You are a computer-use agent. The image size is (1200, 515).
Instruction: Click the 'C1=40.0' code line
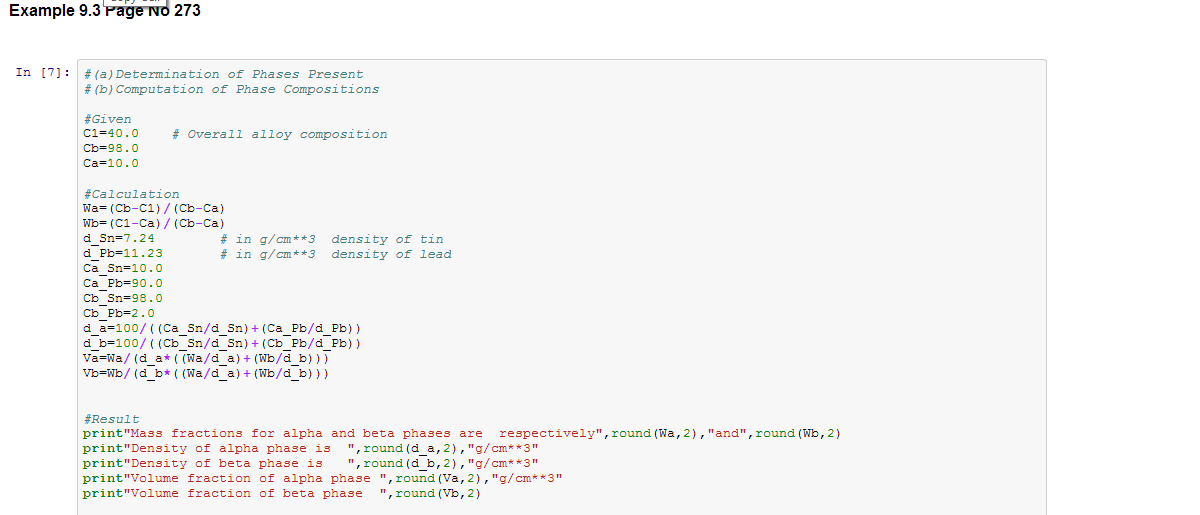111,134
